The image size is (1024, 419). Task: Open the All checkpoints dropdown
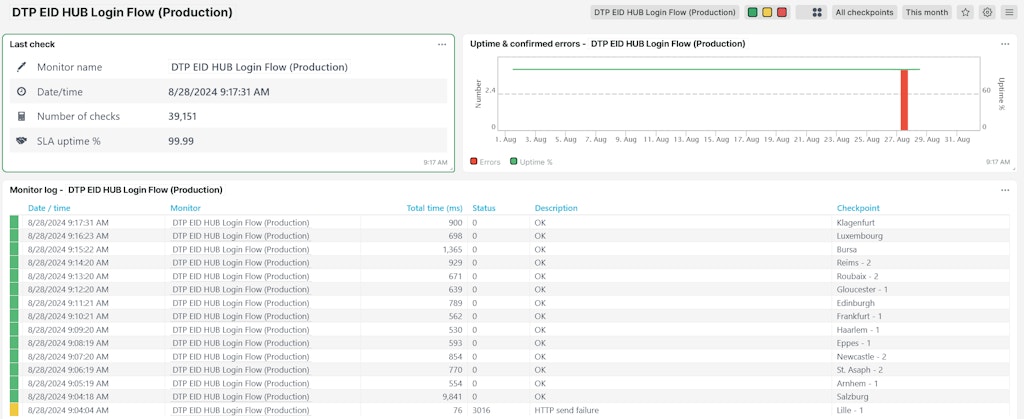[865, 13]
